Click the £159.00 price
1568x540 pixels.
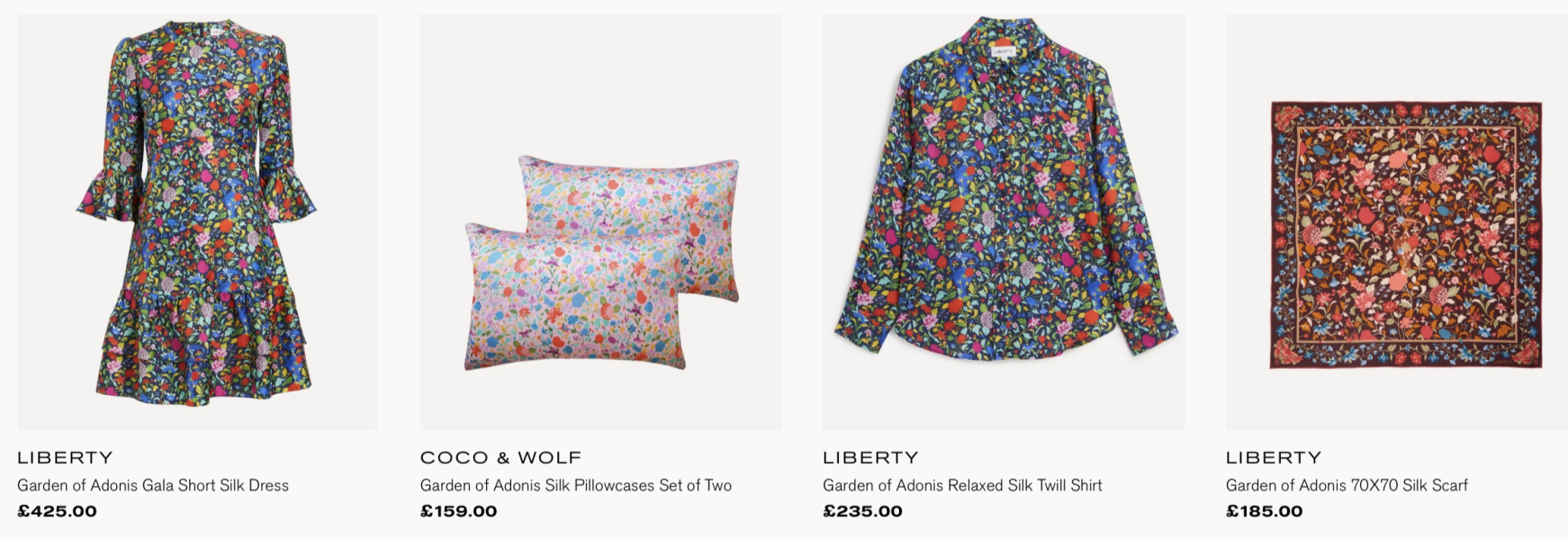458,511
